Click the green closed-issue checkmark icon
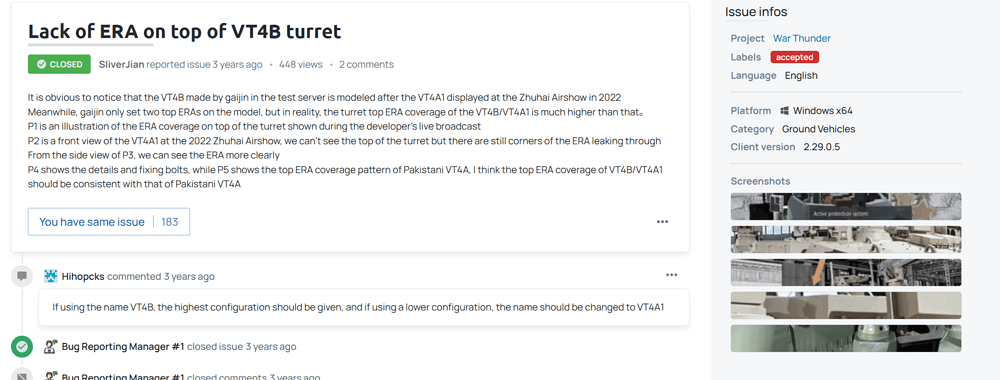The width and height of the screenshot is (1000, 380). coord(22,347)
